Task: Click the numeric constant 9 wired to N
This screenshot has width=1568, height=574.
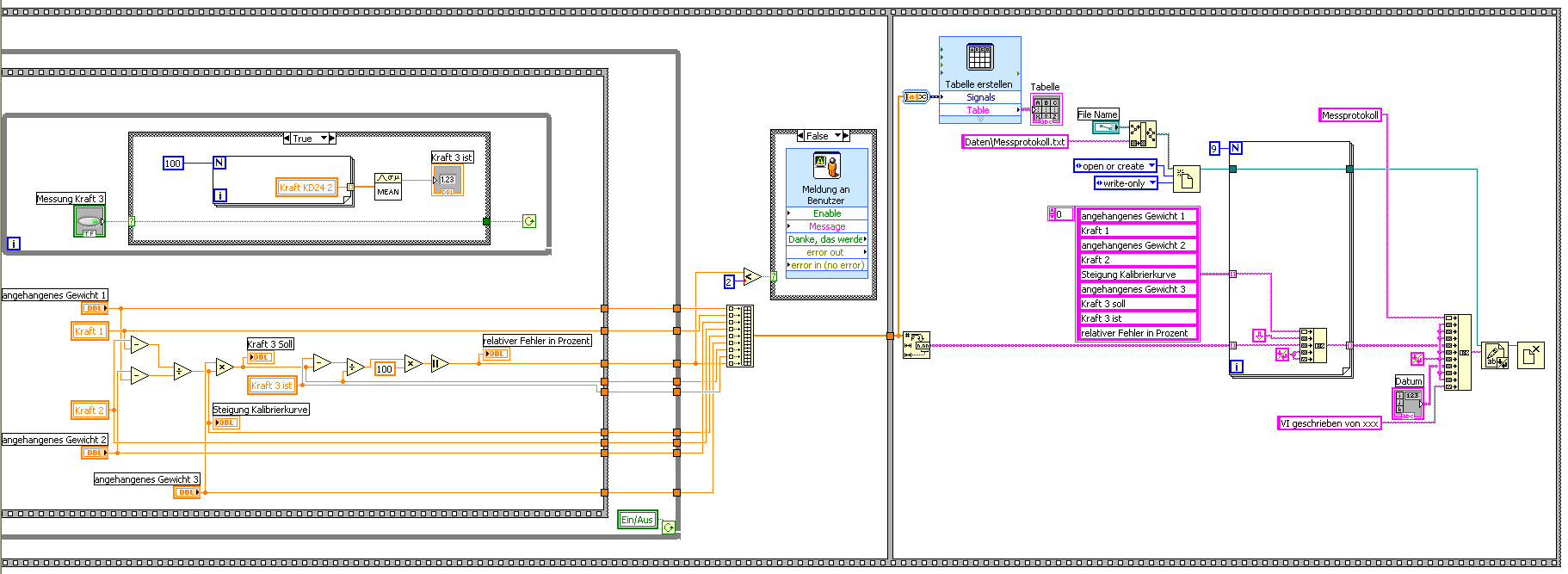Action: point(1214,149)
